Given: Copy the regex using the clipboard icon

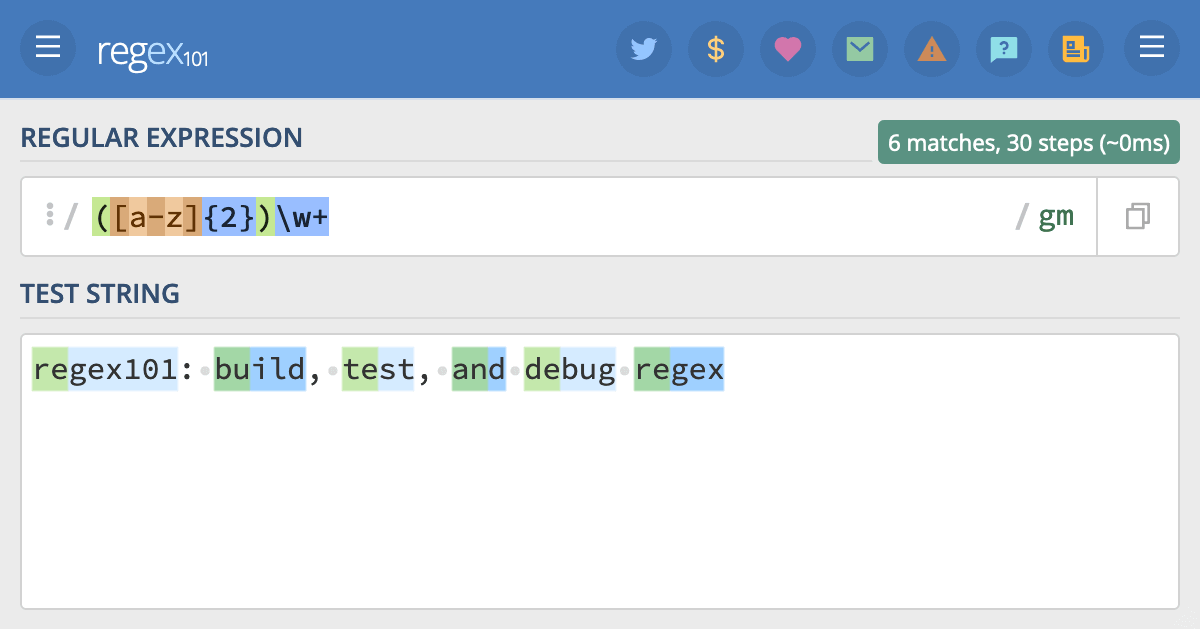Looking at the screenshot, I should (x=1138, y=216).
